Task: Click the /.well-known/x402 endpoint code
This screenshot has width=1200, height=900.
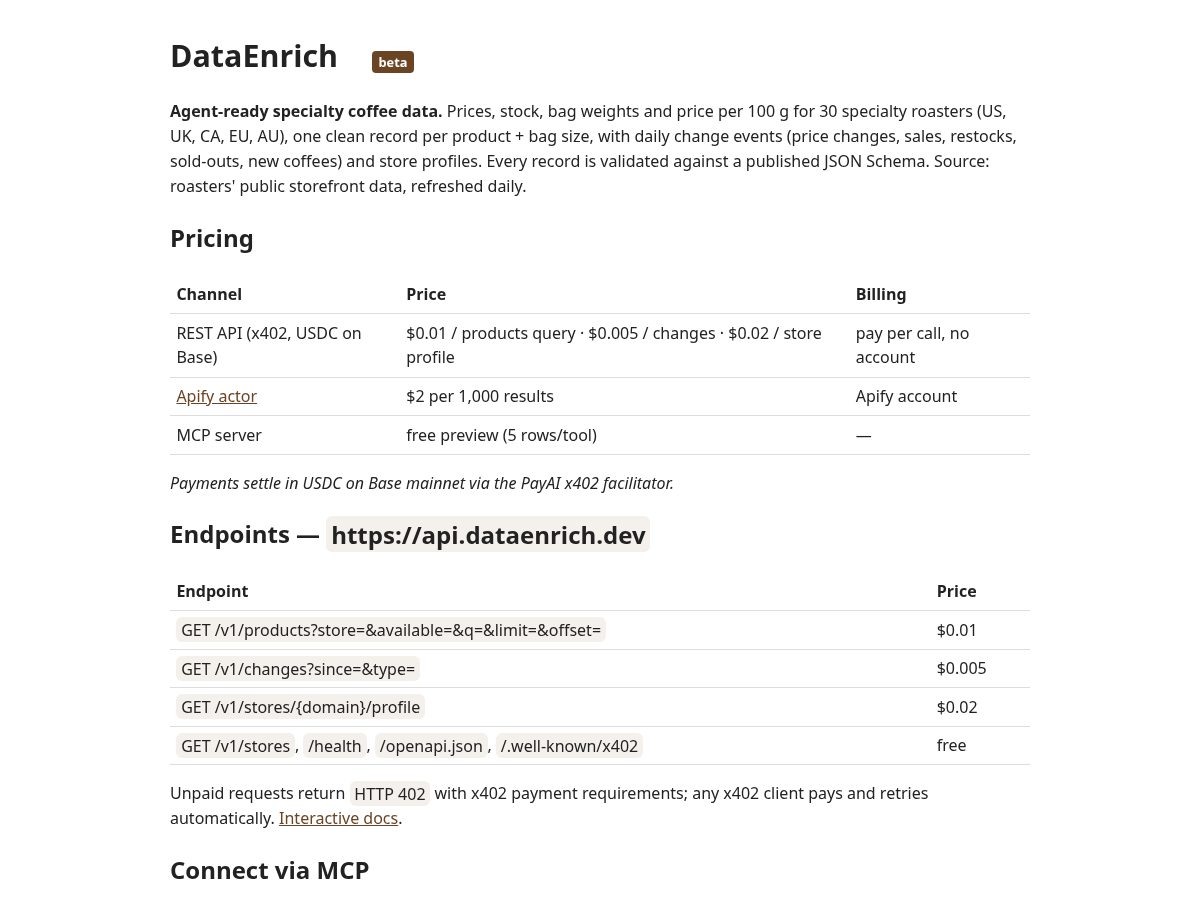Action: (569, 746)
